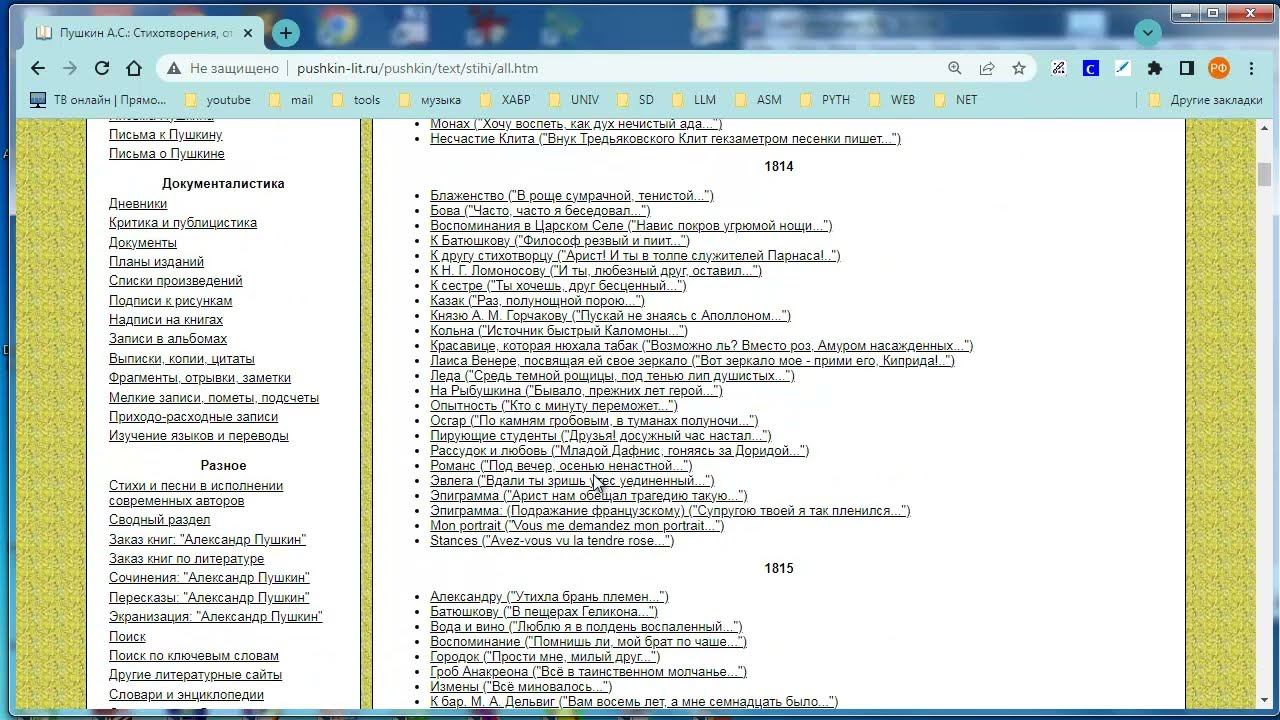This screenshot has height=720, width=1280.
Task: Open Записи в альбомах link
Action: [x=168, y=339]
